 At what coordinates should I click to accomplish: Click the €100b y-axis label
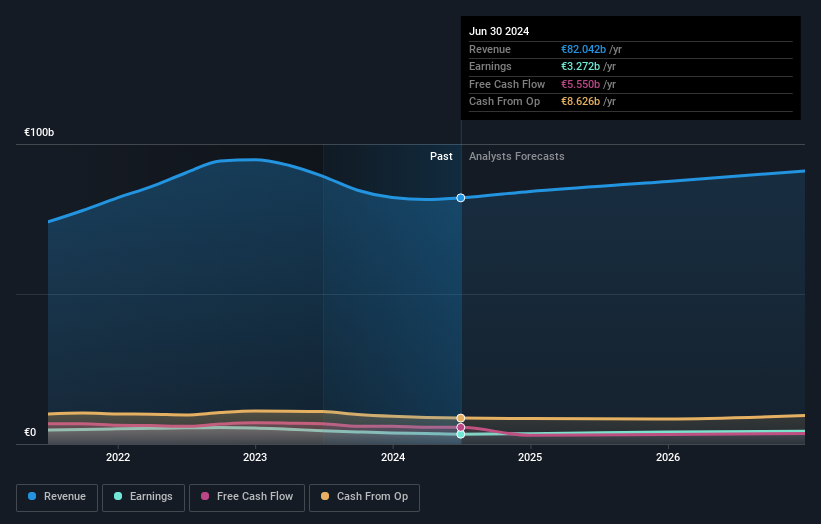[39, 132]
